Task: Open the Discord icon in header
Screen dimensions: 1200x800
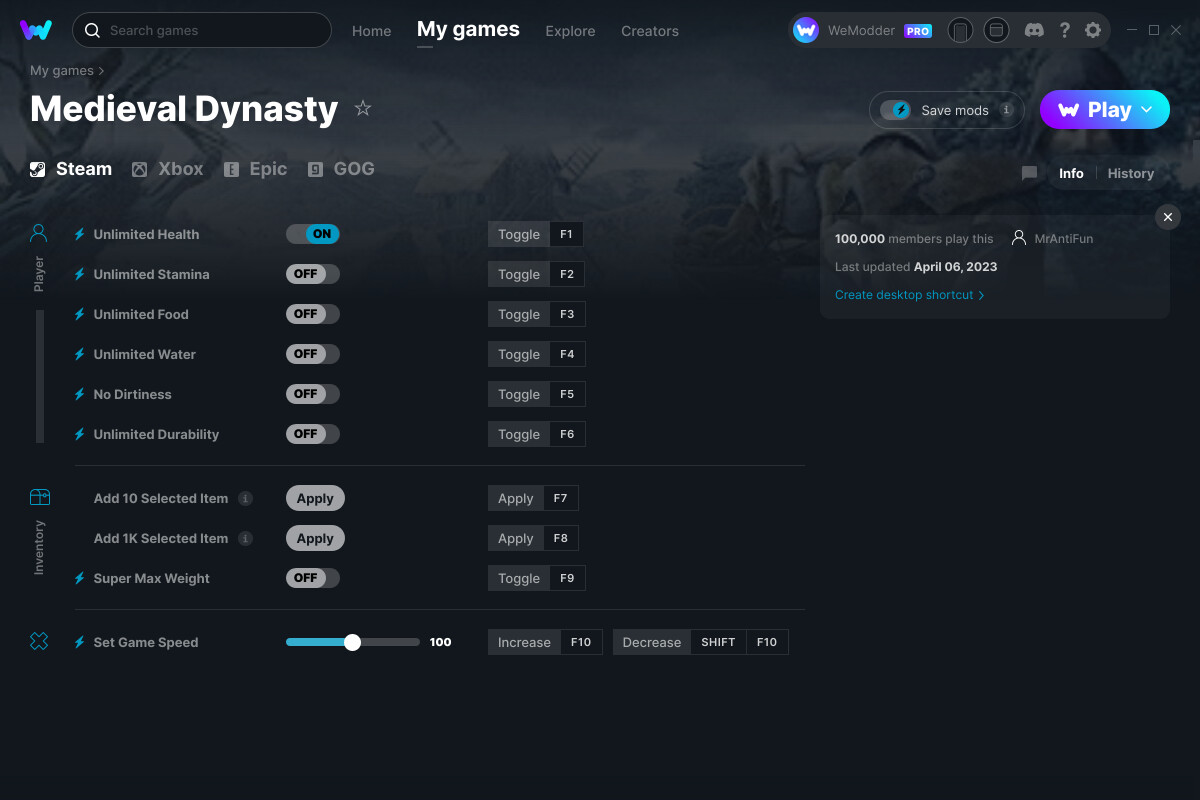Action: coord(1035,30)
